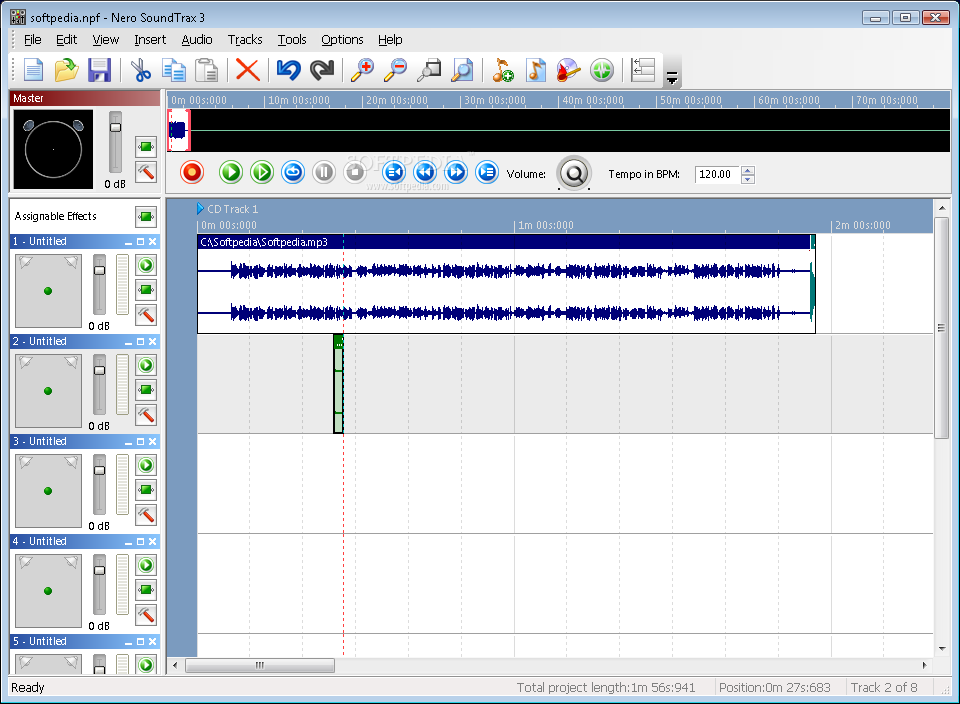Click the green round plus icon in toolbar
Viewport: 960px width, 704px height.
coord(602,70)
